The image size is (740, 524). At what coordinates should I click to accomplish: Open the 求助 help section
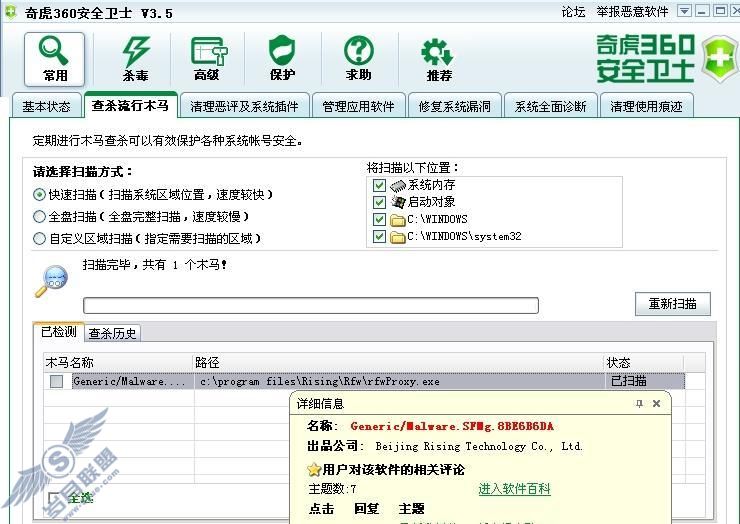(x=359, y=59)
